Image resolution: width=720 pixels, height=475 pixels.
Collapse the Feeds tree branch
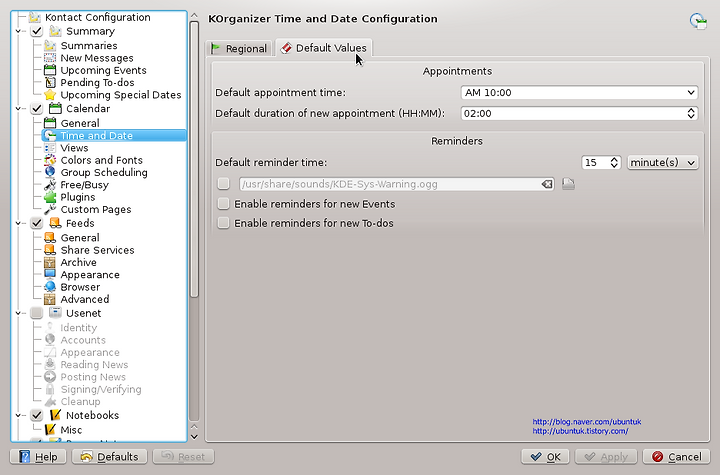18,223
